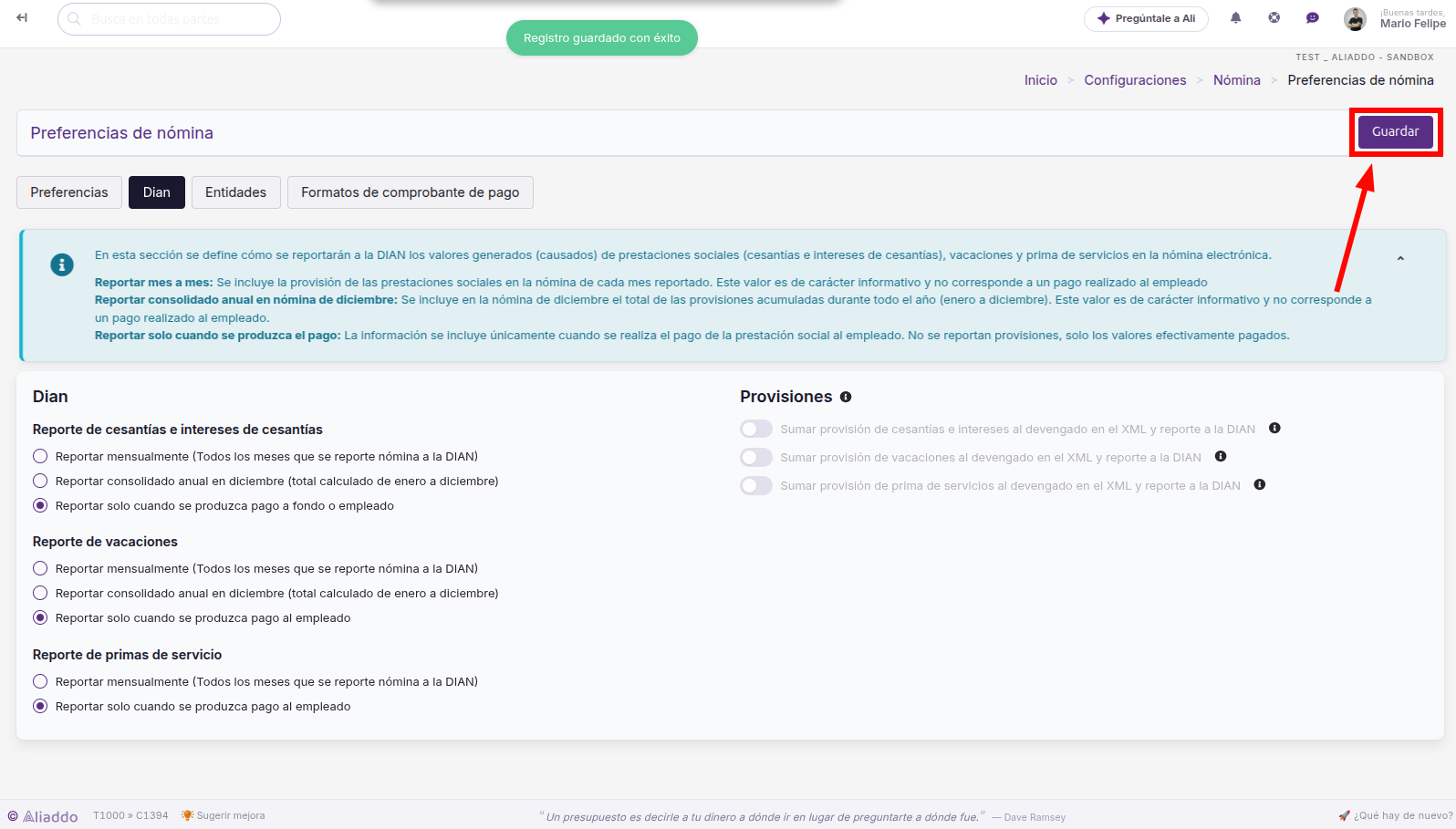The height and width of the screenshot is (829, 1456).
Task: Select monthly reporting for vacaciones
Action: 40,568
